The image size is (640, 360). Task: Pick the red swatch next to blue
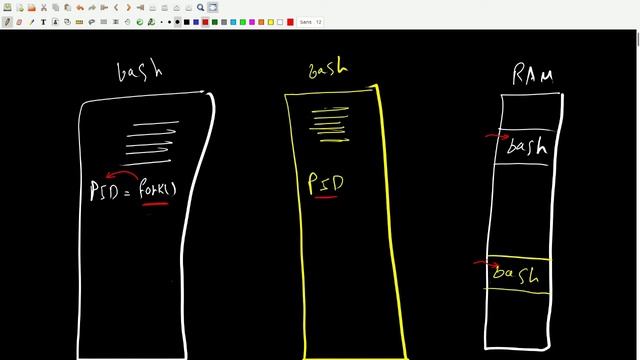click(x=205, y=22)
